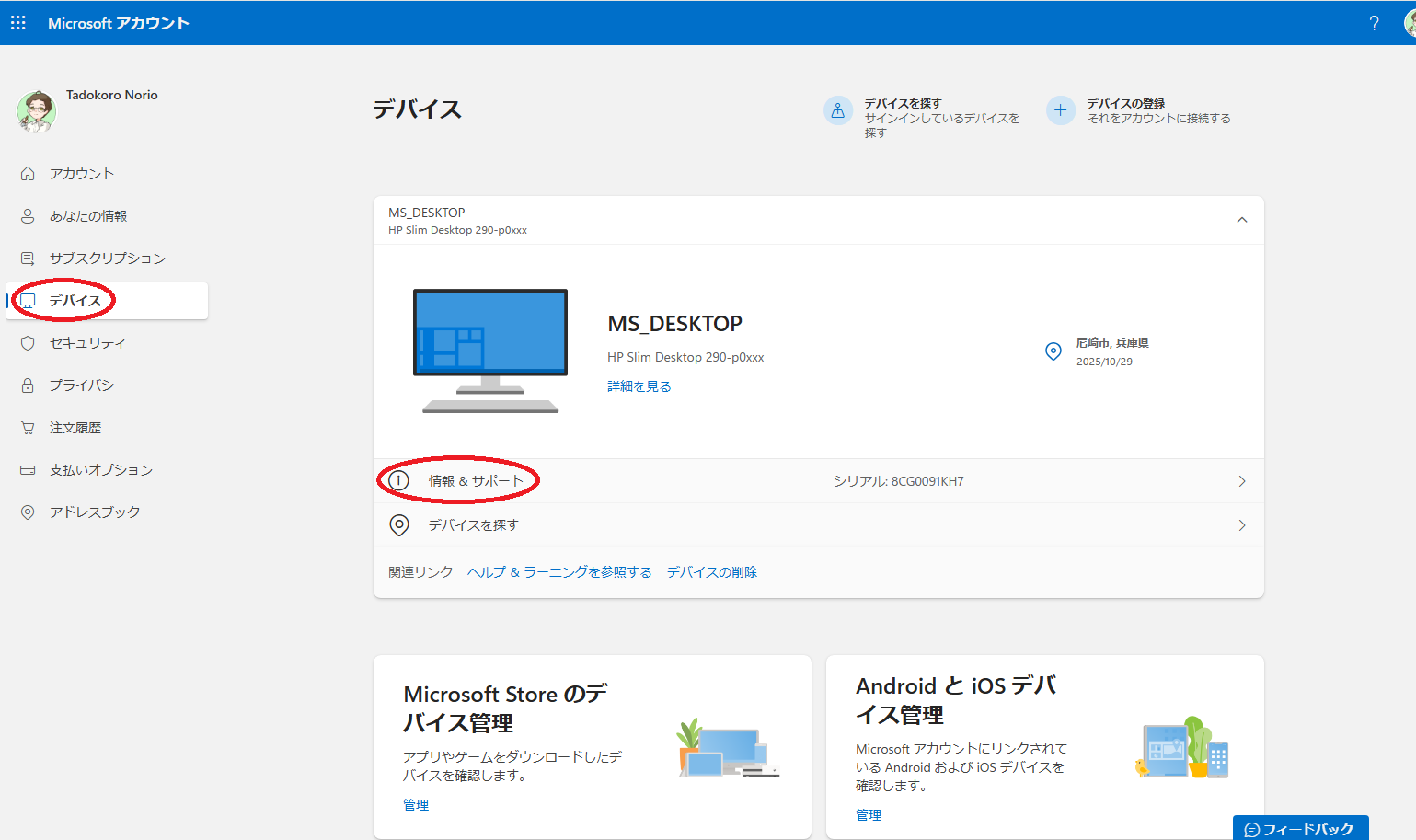Expand the 情報 & サポート row chevron

[x=1241, y=481]
